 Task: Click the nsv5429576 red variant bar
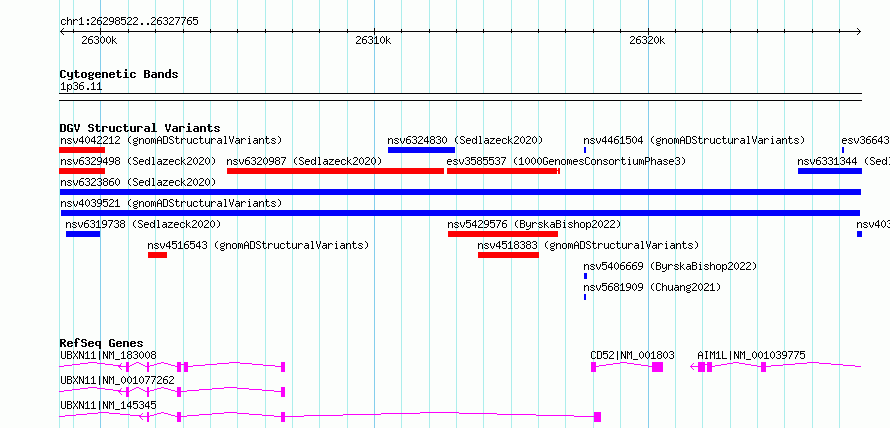(x=503, y=234)
